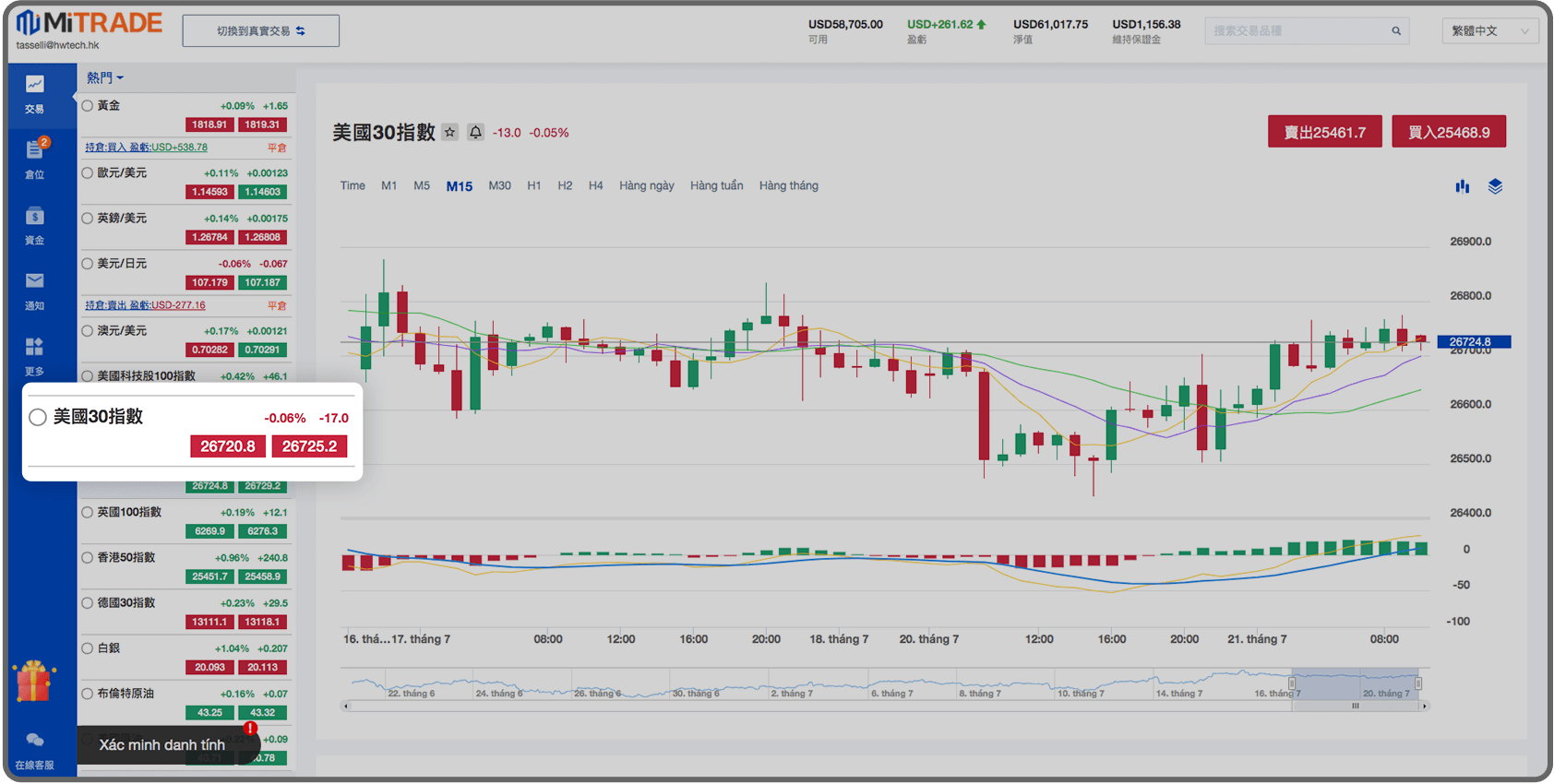Open the 通知 notifications envelope icon
This screenshot has height=784, width=1554.
pyautogui.click(x=34, y=290)
